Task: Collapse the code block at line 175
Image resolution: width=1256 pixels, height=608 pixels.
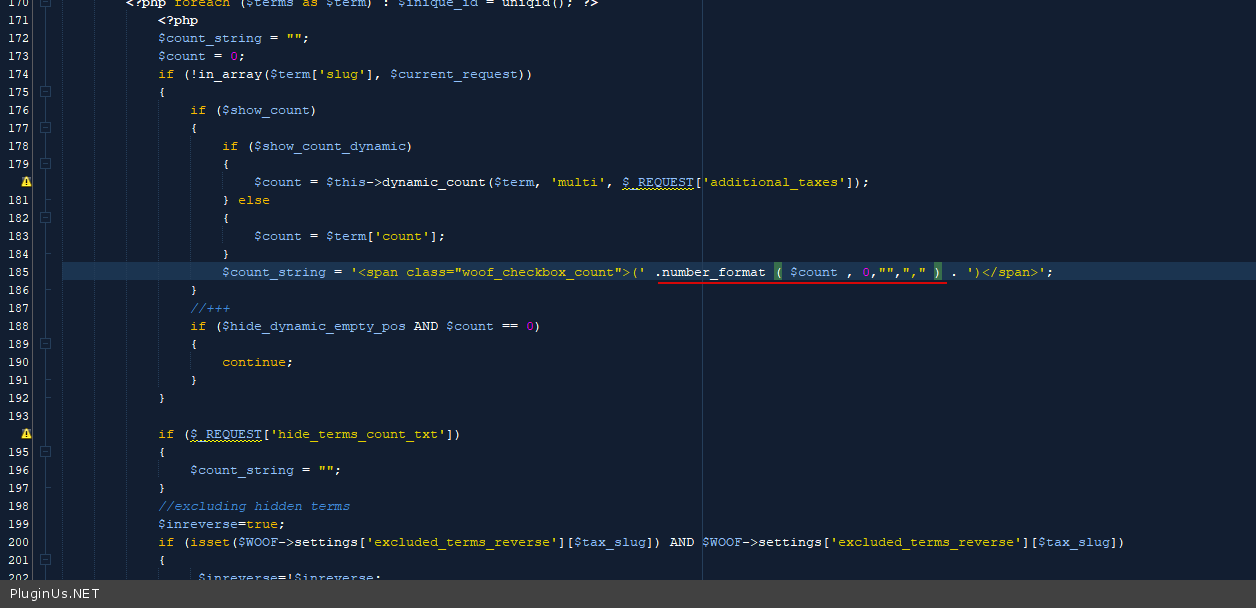Action: tap(45, 92)
